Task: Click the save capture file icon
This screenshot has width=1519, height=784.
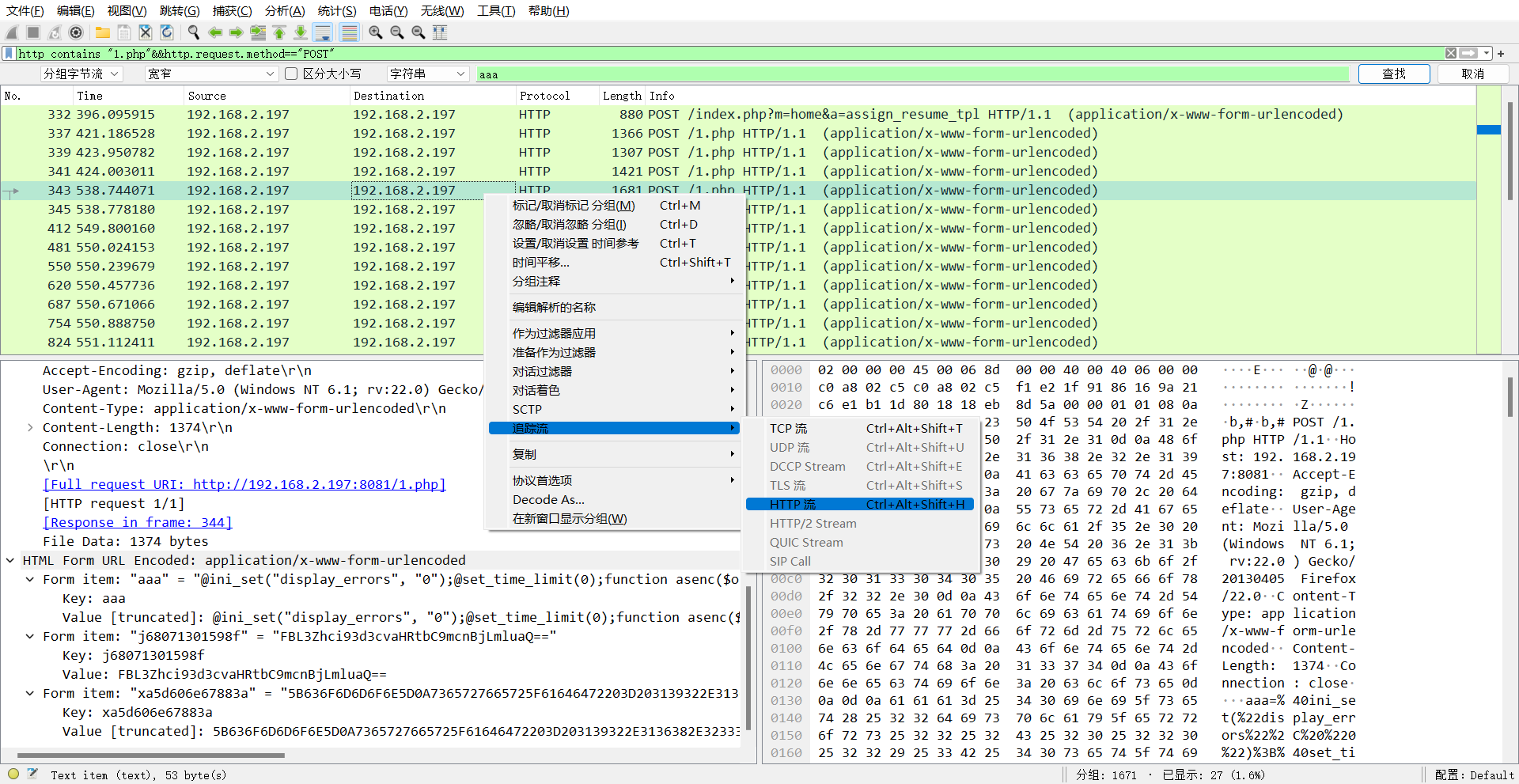Action: coord(124,32)
